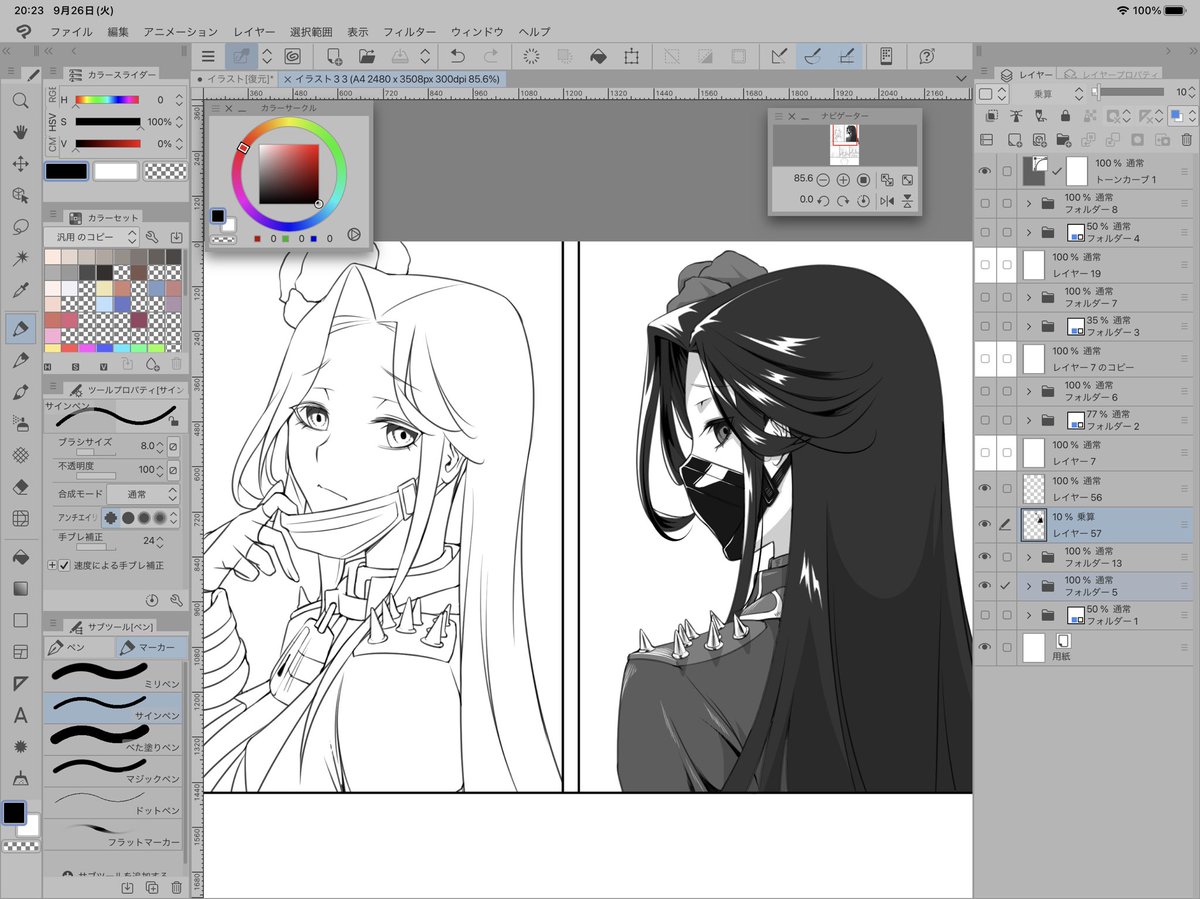Click the Open file folder icon
Viewport: 1200px width, 899px height.
point(367,57)
